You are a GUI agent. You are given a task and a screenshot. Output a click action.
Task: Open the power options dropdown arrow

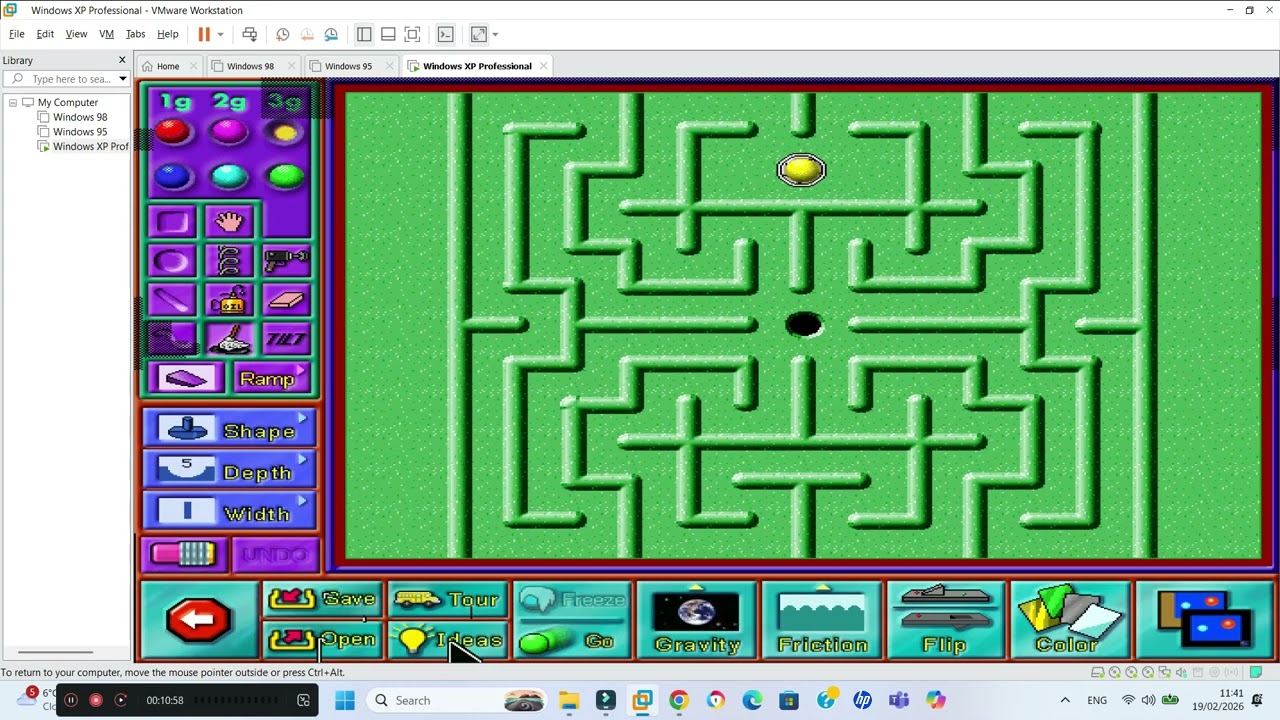(x=220, y=34)
